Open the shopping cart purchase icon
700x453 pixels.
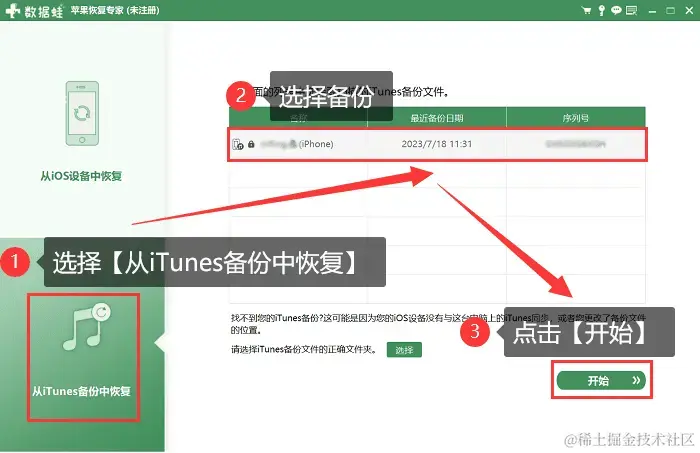(586, 10)
